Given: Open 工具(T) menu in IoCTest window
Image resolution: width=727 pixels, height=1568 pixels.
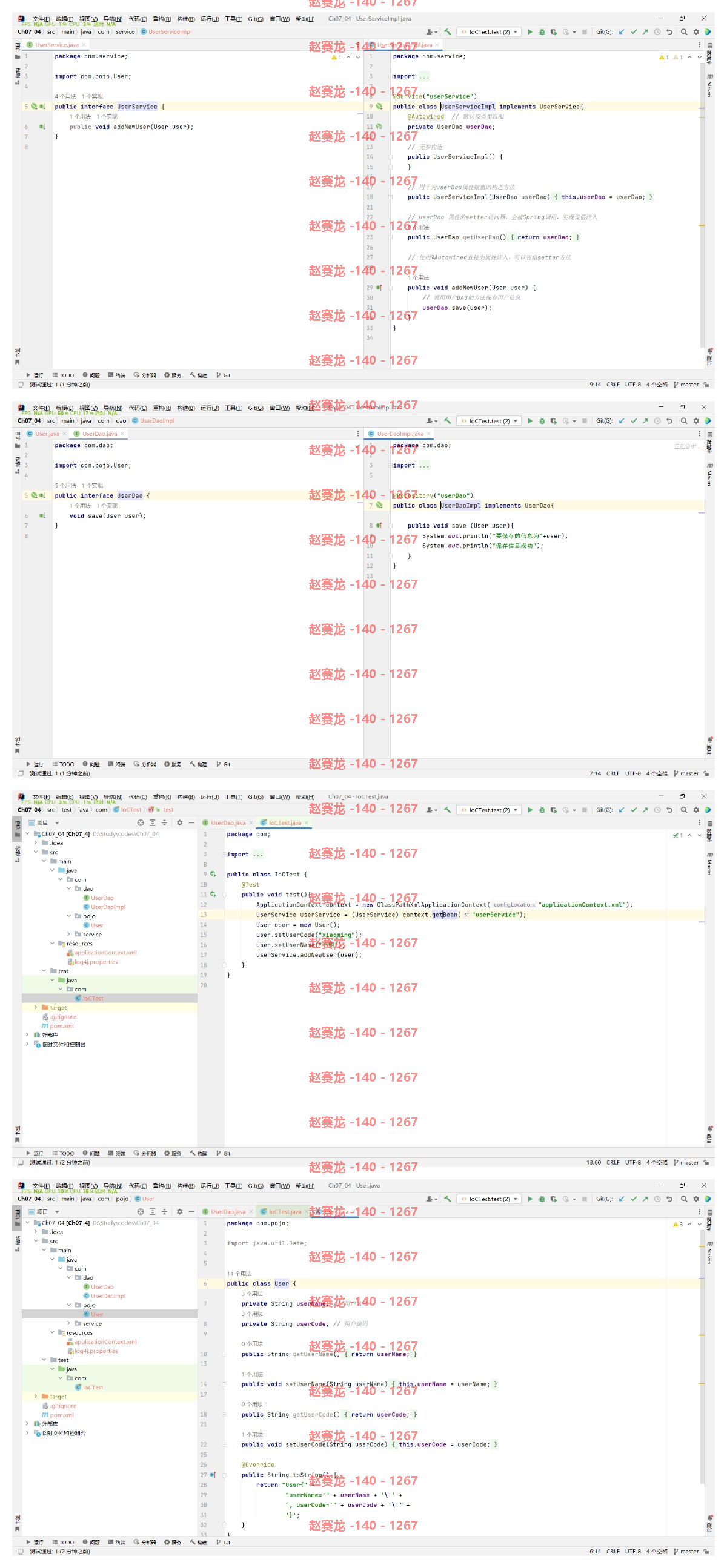Looking at the screenshot, I should [x=233, y=797].
